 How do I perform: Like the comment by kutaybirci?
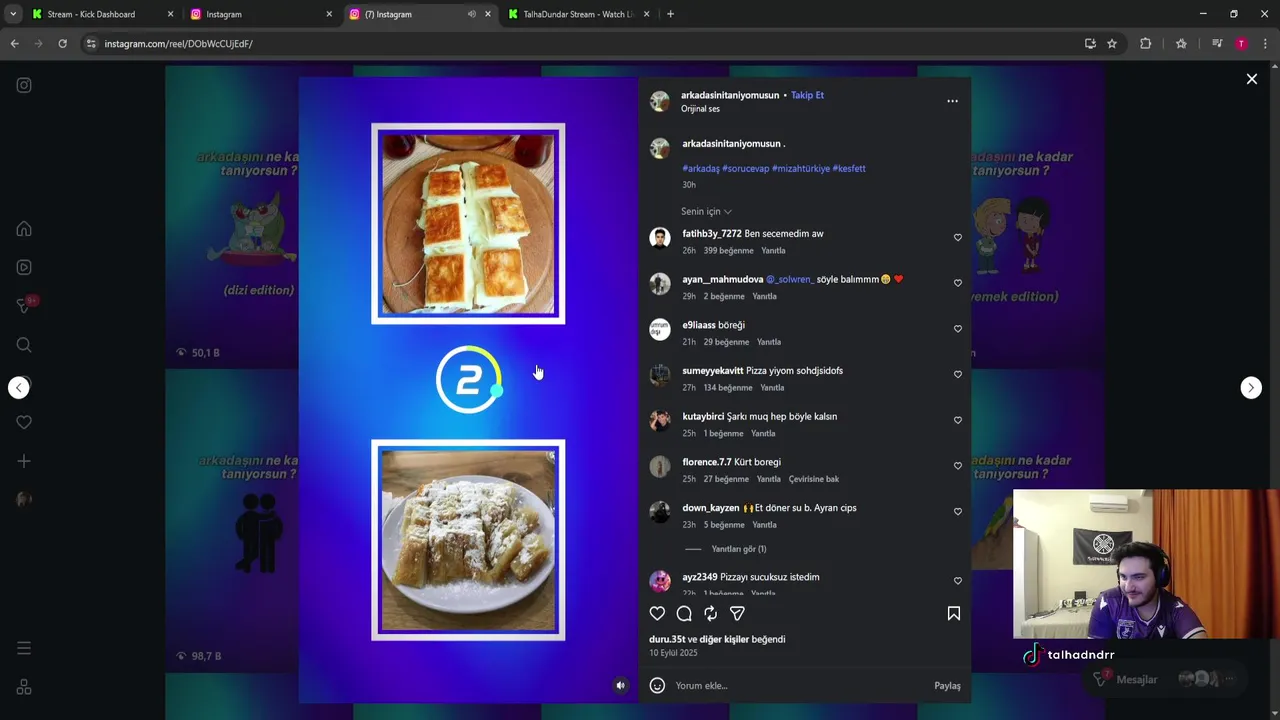coord(957,421)
